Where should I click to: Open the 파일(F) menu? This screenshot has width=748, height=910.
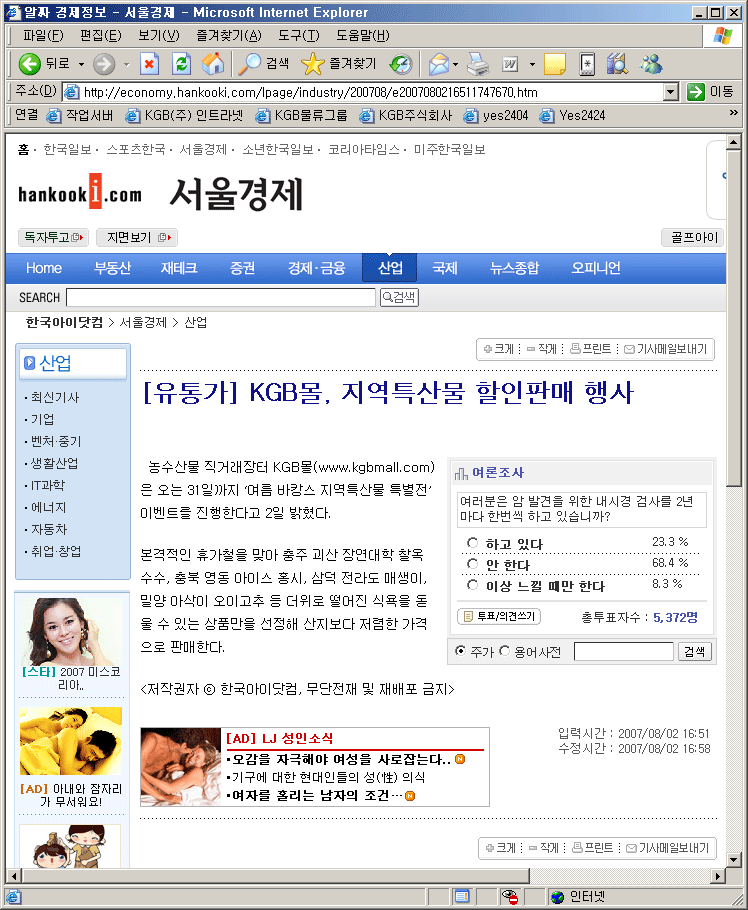(43, 36)
